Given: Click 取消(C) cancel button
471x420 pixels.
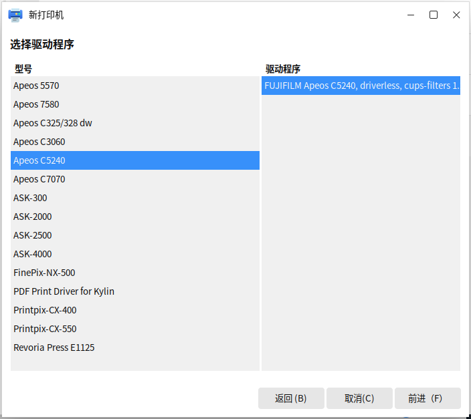Looking at the screenshot, I should 359,398.
